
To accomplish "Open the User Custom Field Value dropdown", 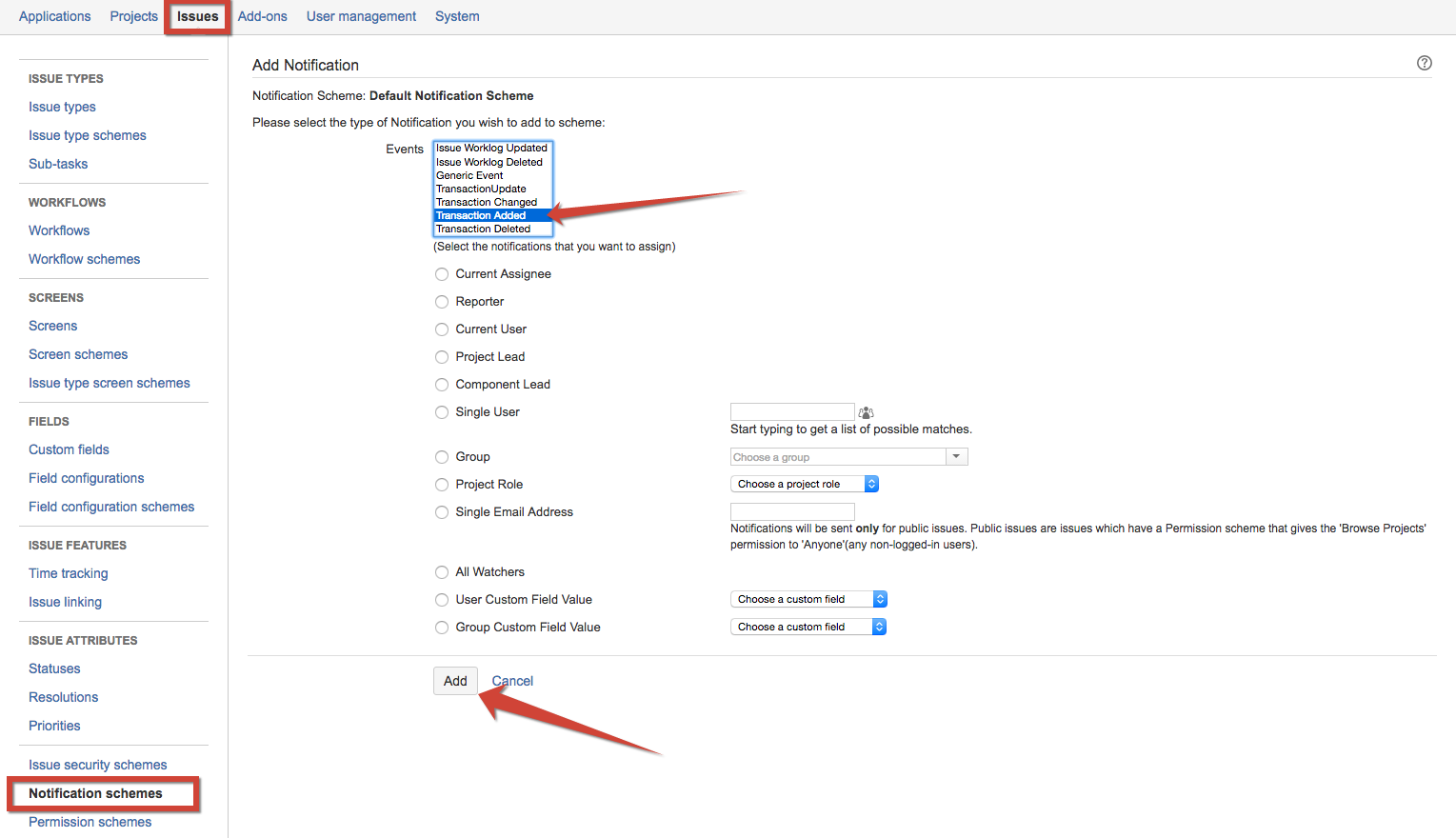I will click(x=808, y=599).
